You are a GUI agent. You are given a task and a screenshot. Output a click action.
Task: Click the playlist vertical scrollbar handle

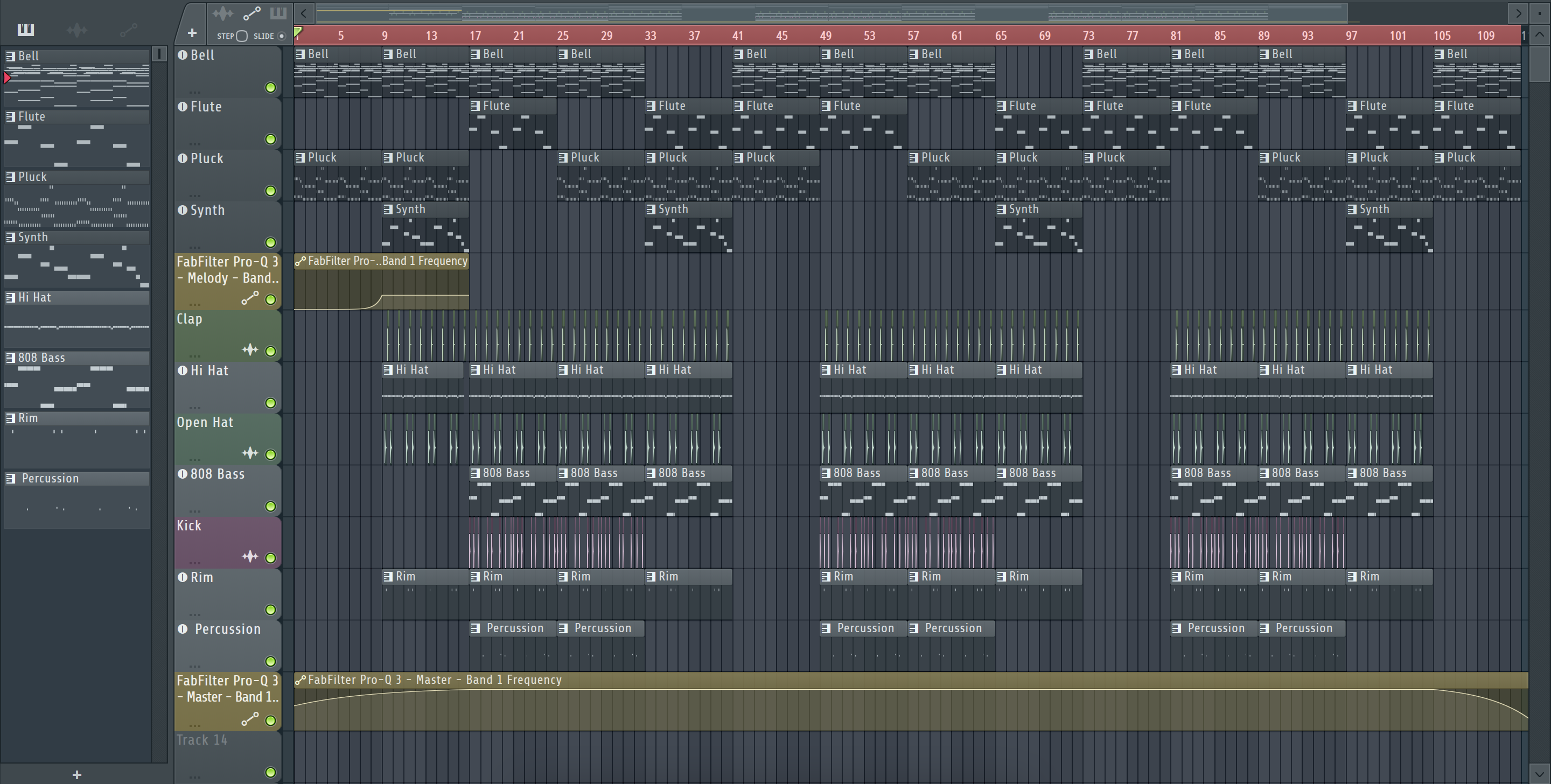pos(1539,64)
